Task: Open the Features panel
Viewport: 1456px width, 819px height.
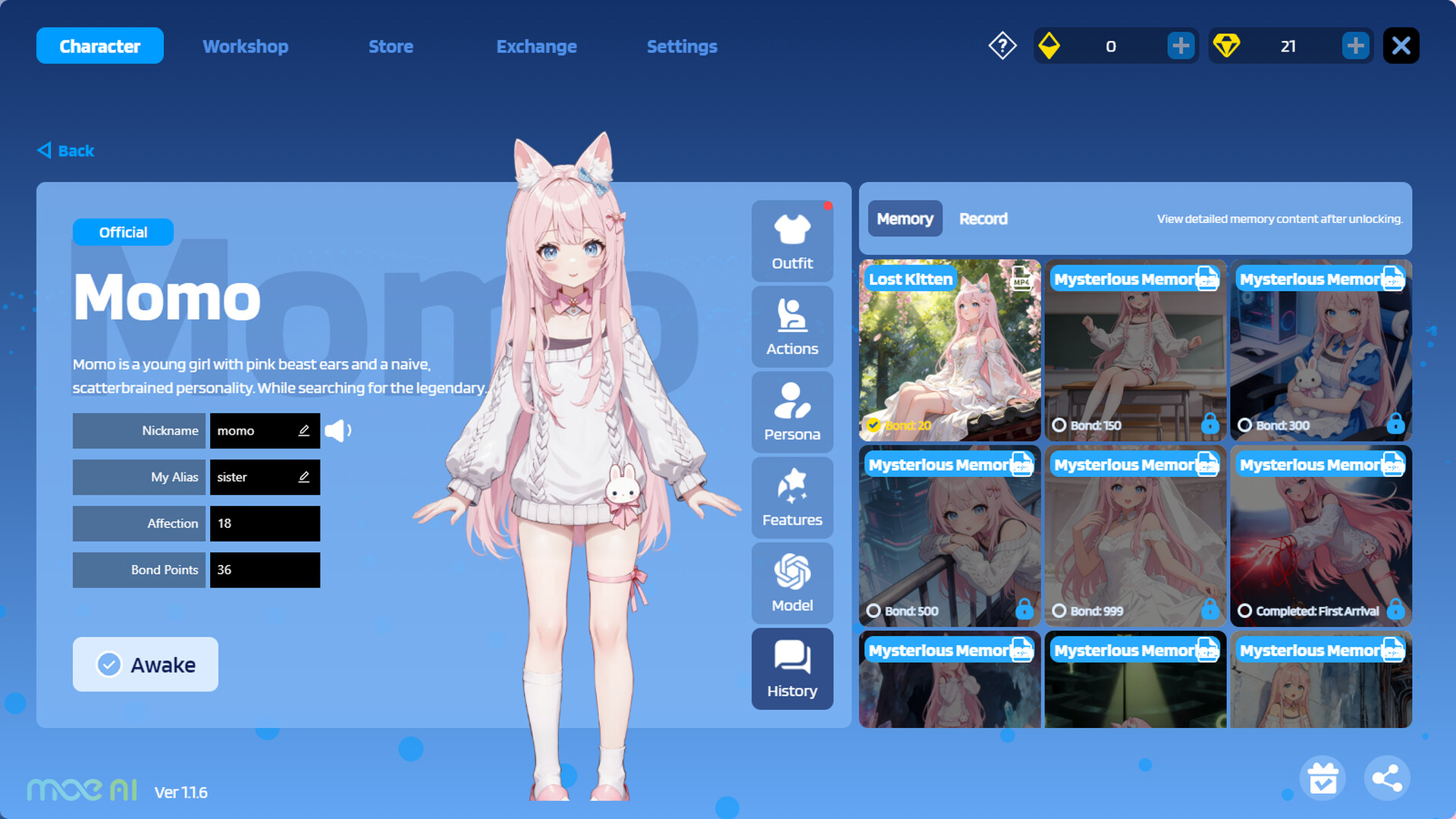Action: tap(792, 497)
